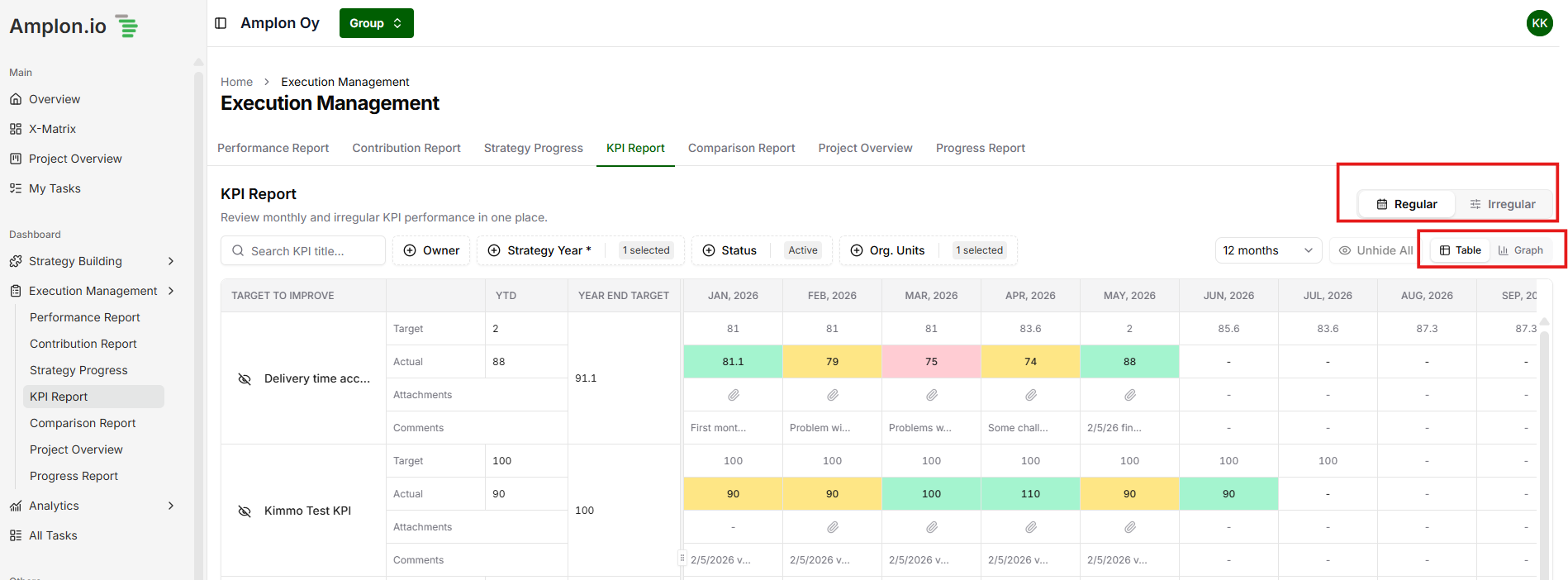Open the Group selector dropdown

pyautogui.click(x=376, y=23)
